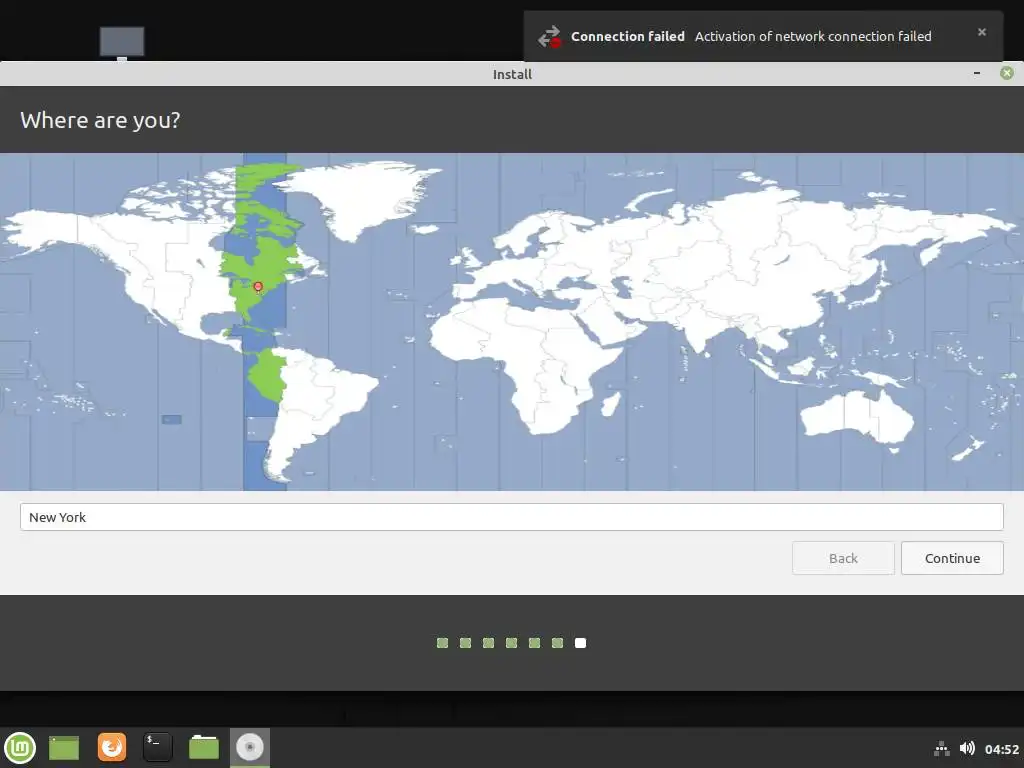Open the volume control tray icon

coord(967,748)
